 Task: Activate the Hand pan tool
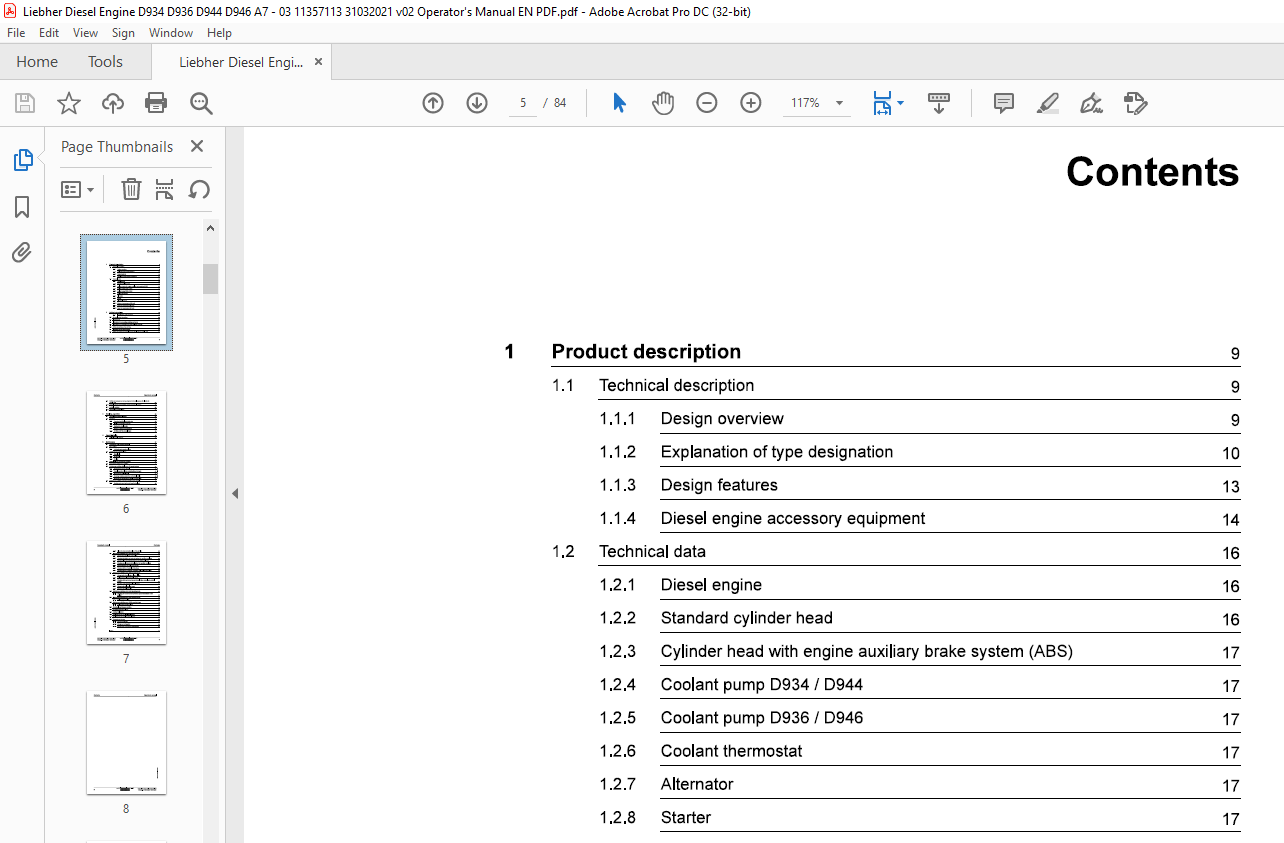pyautogui.click(x=663, y=103)
